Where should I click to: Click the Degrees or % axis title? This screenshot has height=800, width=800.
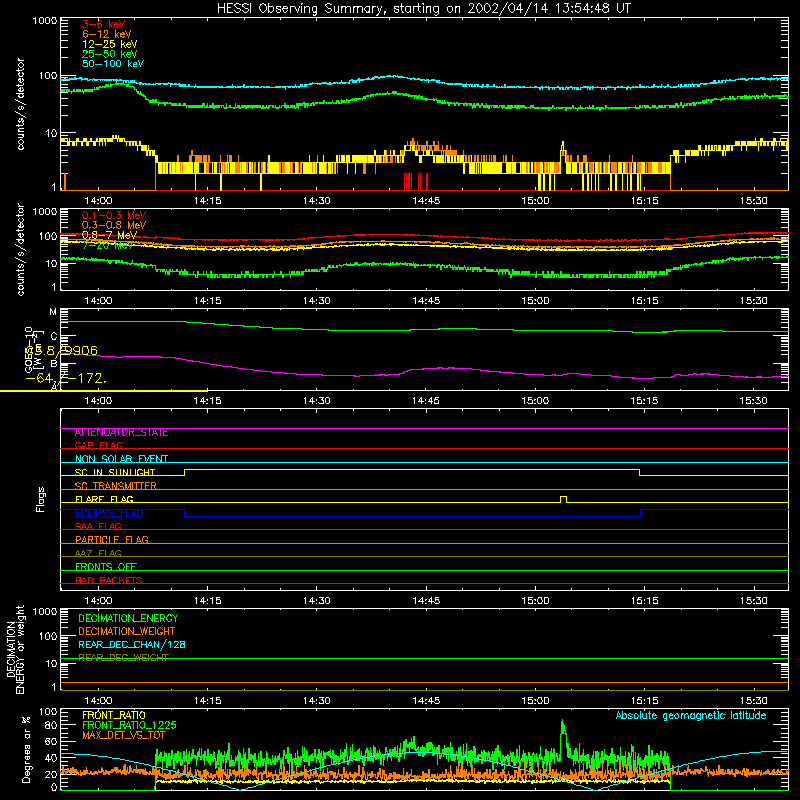pyautogui.click(x=26, y=749)
